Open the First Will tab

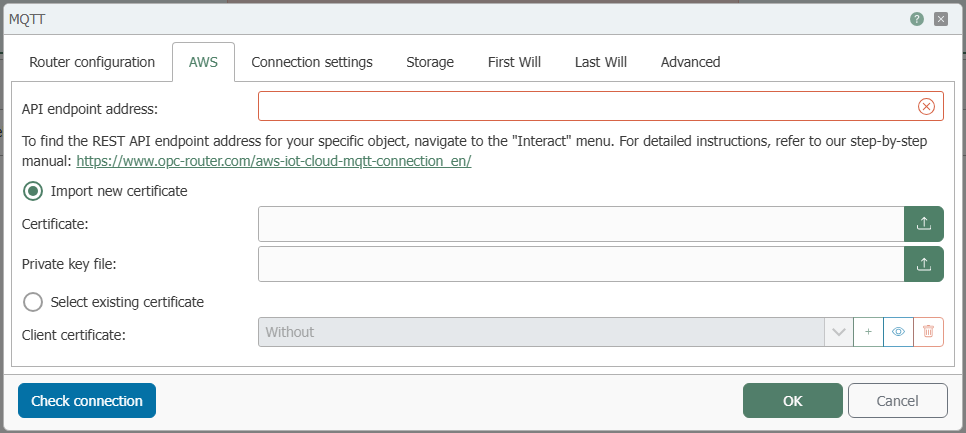pos(514,62)
